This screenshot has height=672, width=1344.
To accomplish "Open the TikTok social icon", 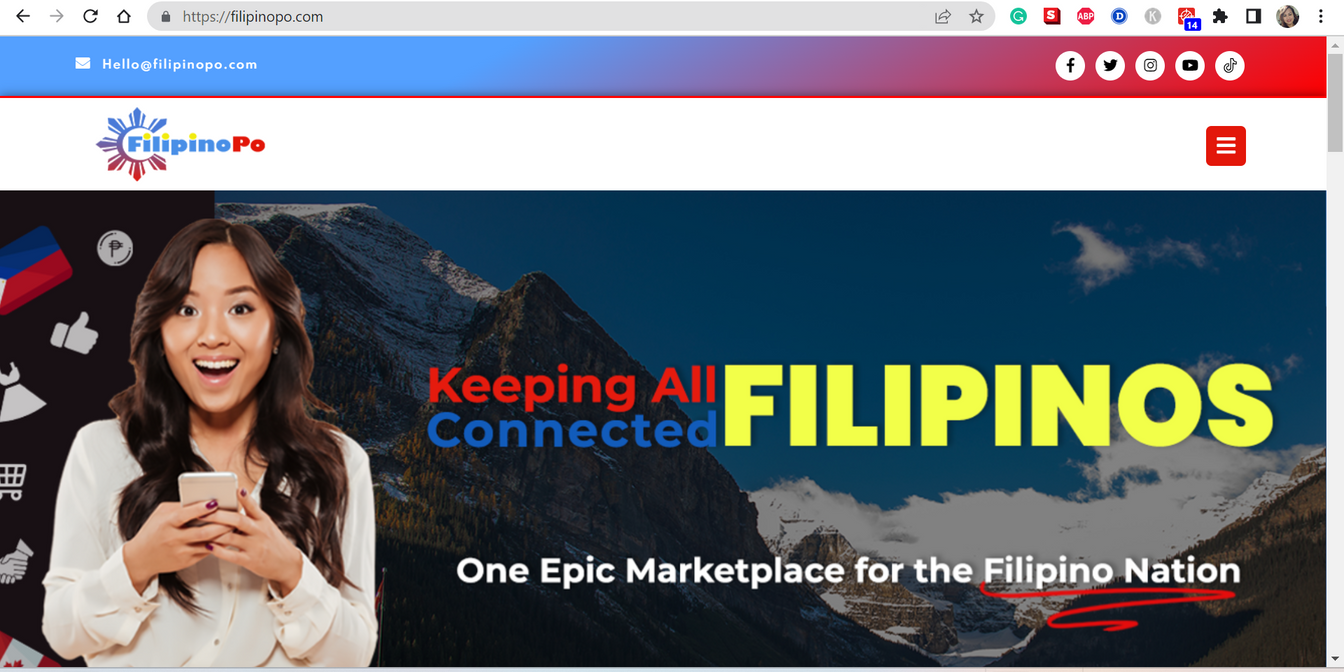I will coord(1230,66).
